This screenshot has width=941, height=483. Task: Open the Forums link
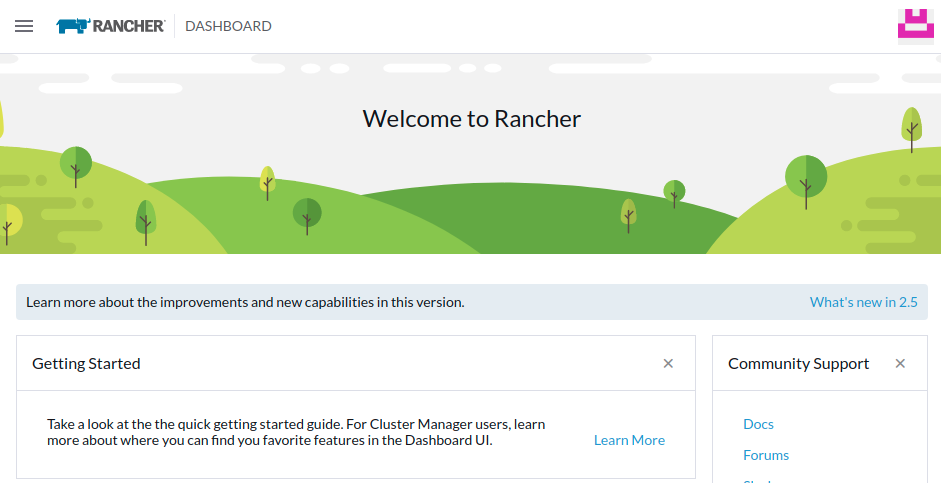click(x=766, y=455)
